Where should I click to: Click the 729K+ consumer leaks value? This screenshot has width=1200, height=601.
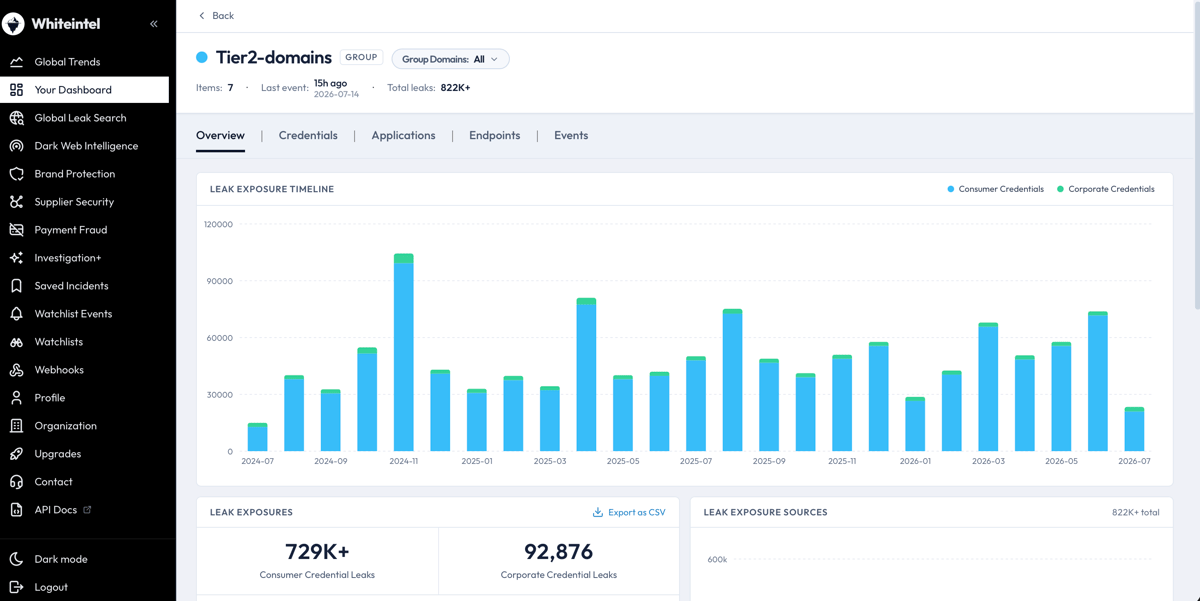coord(317,552)
